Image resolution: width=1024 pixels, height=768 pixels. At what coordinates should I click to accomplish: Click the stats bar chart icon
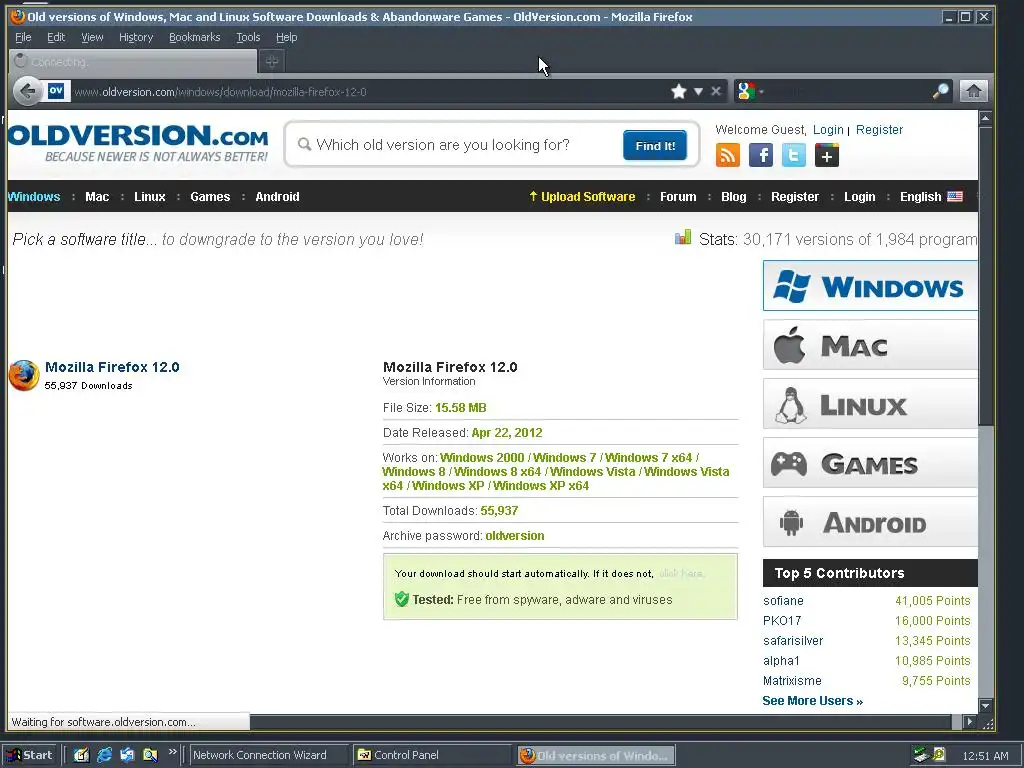682,237
